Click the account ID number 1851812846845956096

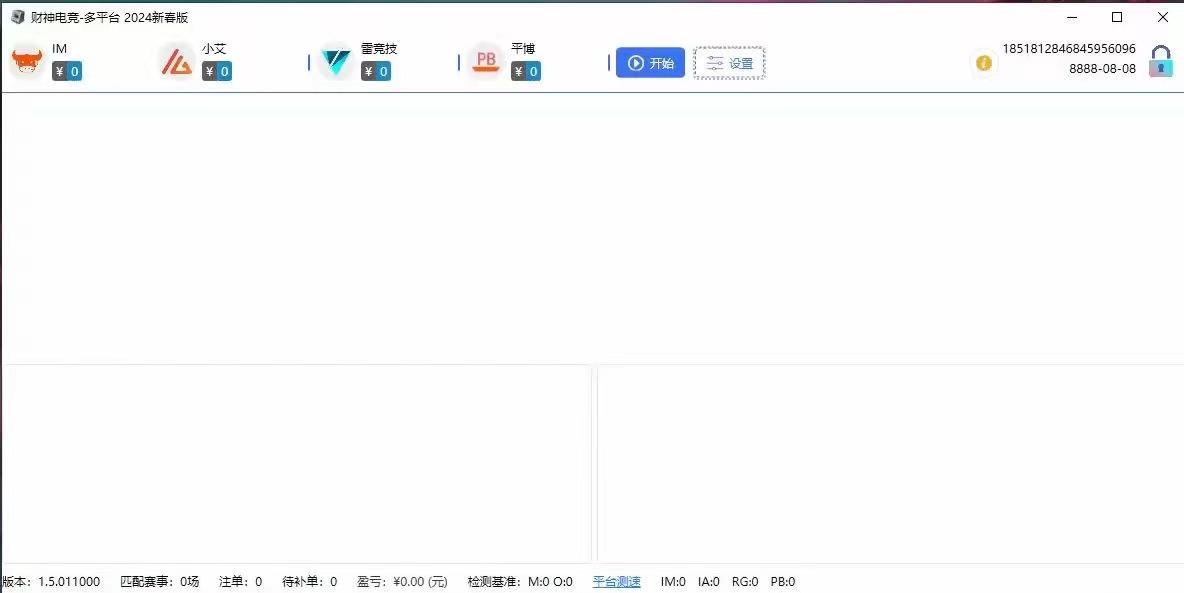[1069, 48]
